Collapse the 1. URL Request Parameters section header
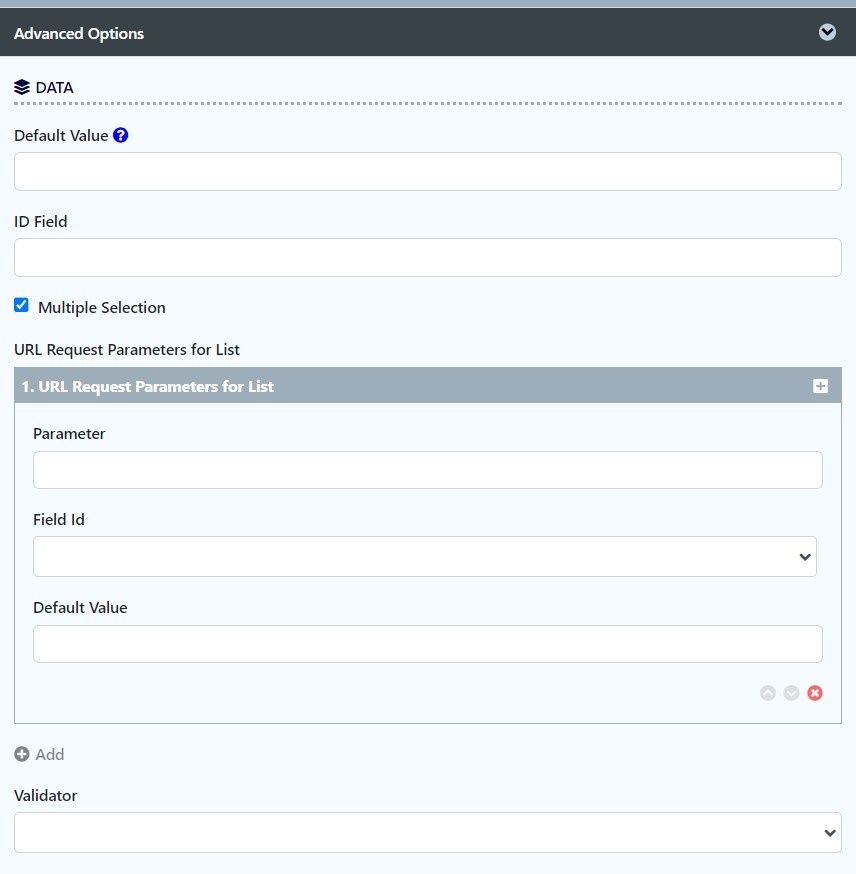The height and width of the screenshot is (874, 856). 427,386
